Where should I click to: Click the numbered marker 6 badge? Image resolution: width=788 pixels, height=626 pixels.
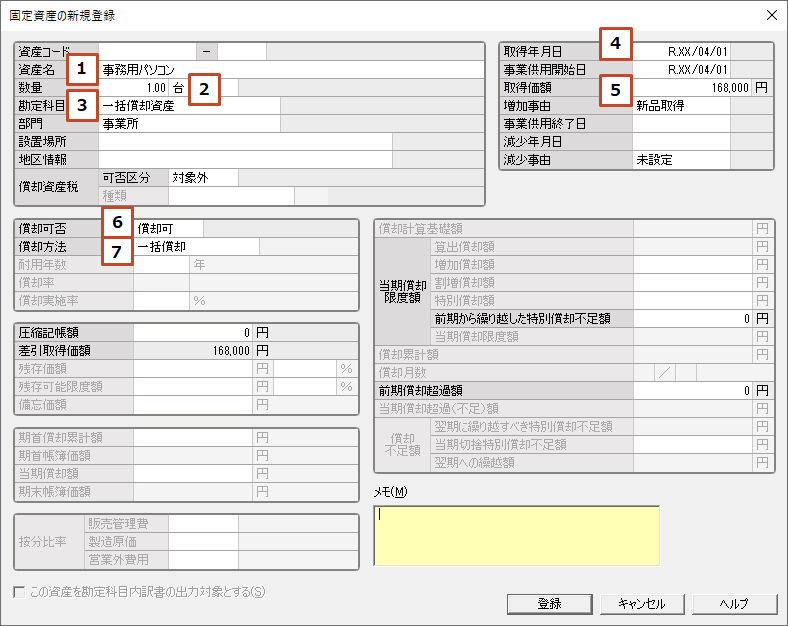117,222
